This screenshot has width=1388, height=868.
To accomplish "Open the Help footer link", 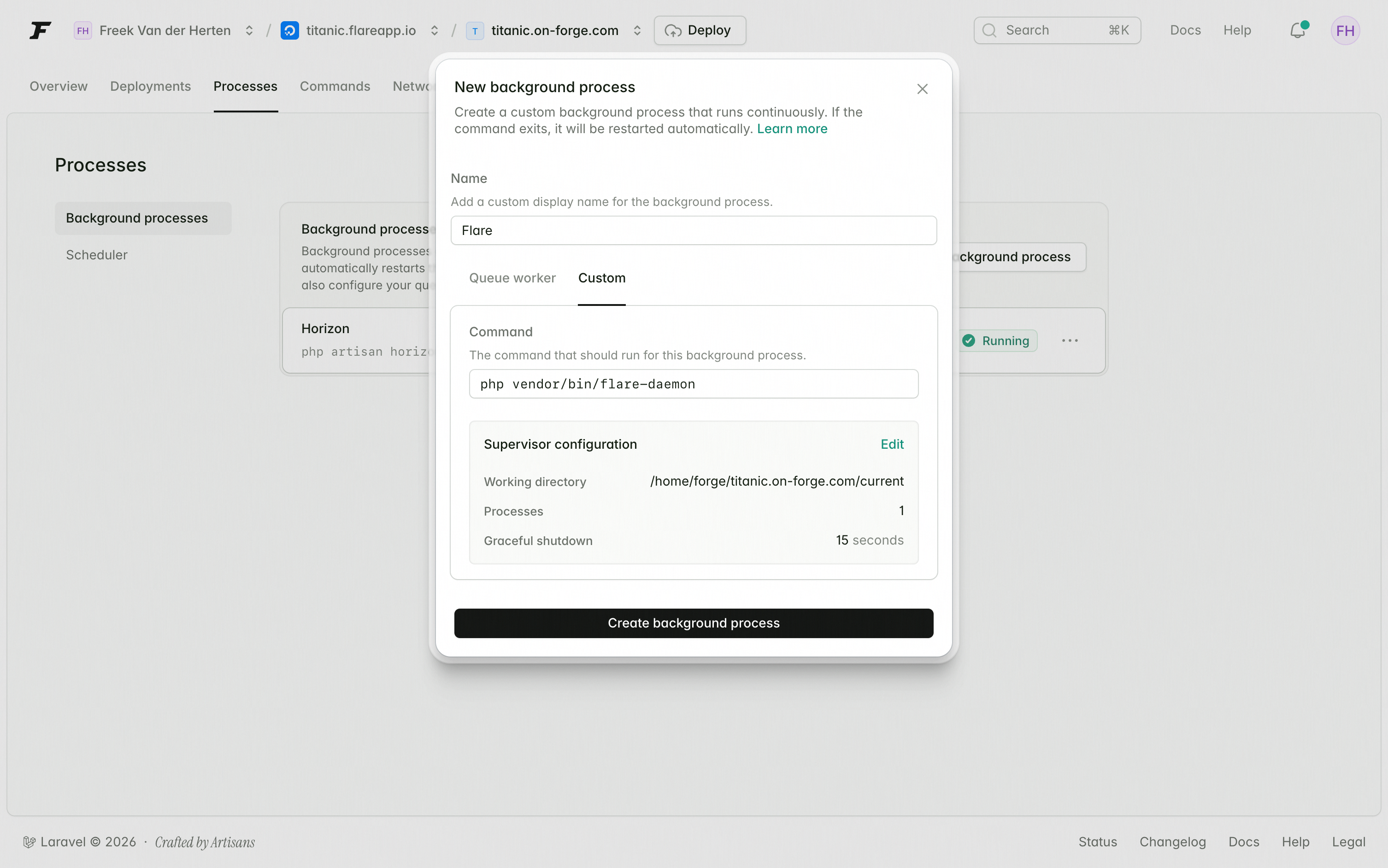I will 1295,842.
